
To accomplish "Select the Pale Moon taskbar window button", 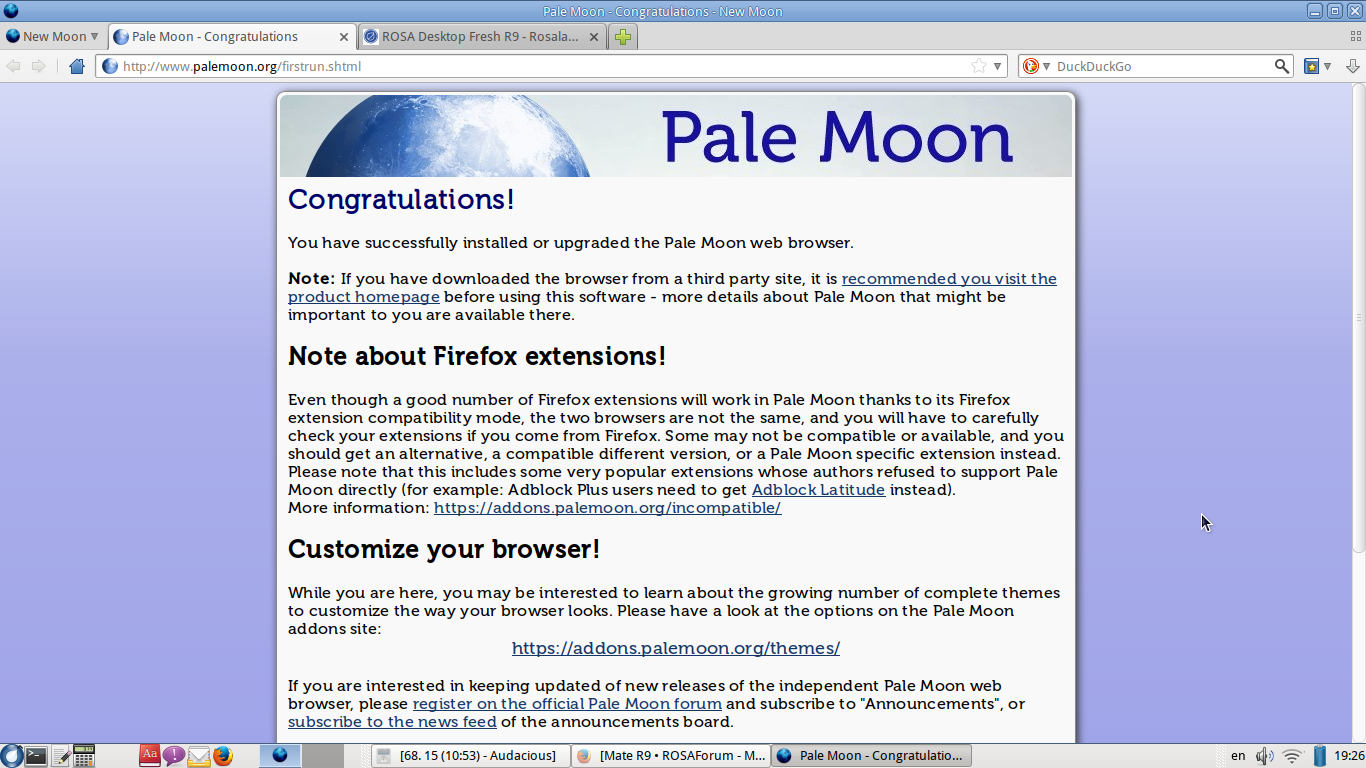I will coord(872,756).
